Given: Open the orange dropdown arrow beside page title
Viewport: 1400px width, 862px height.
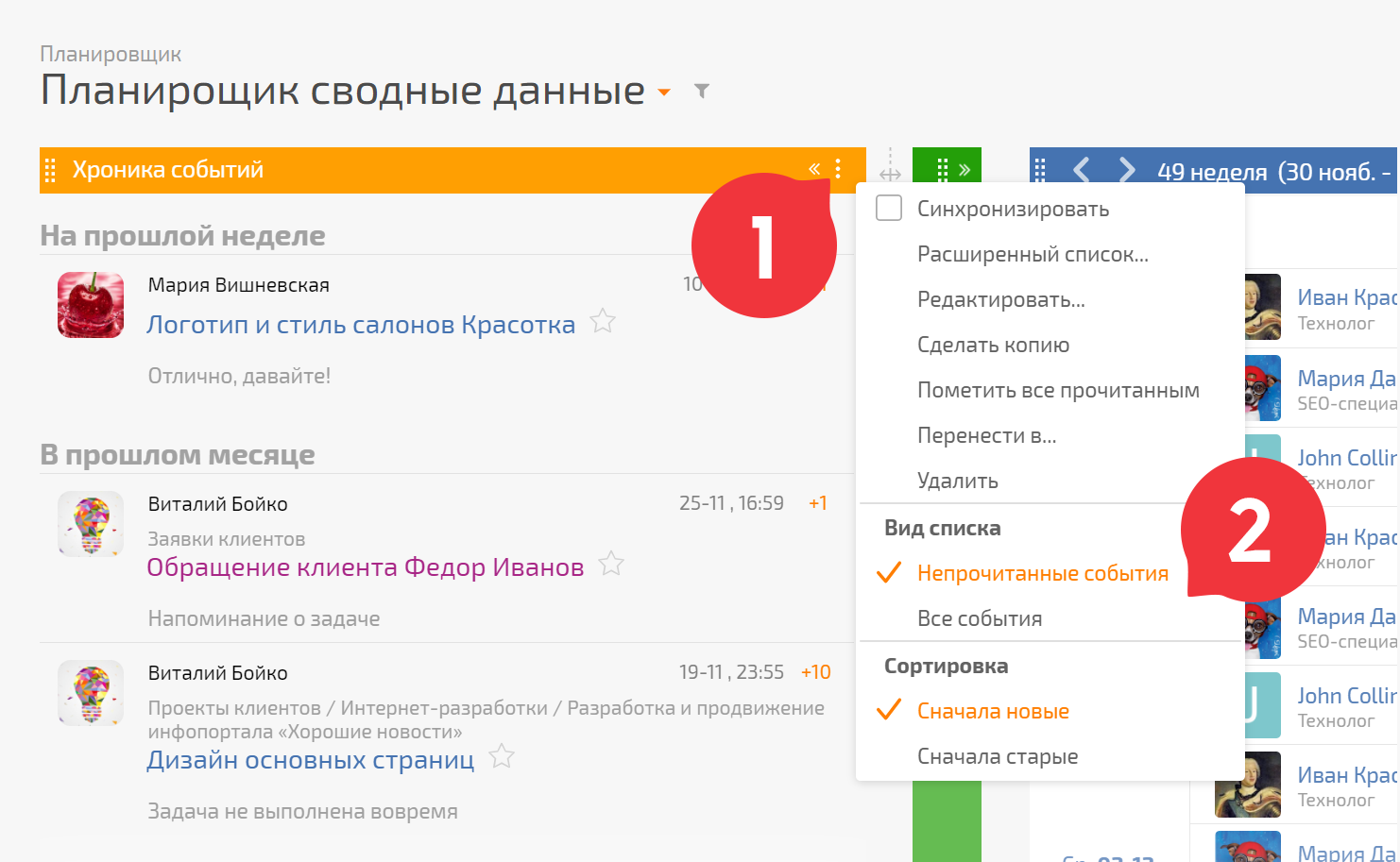Looking at the screenshot, I should click(664, 93).
